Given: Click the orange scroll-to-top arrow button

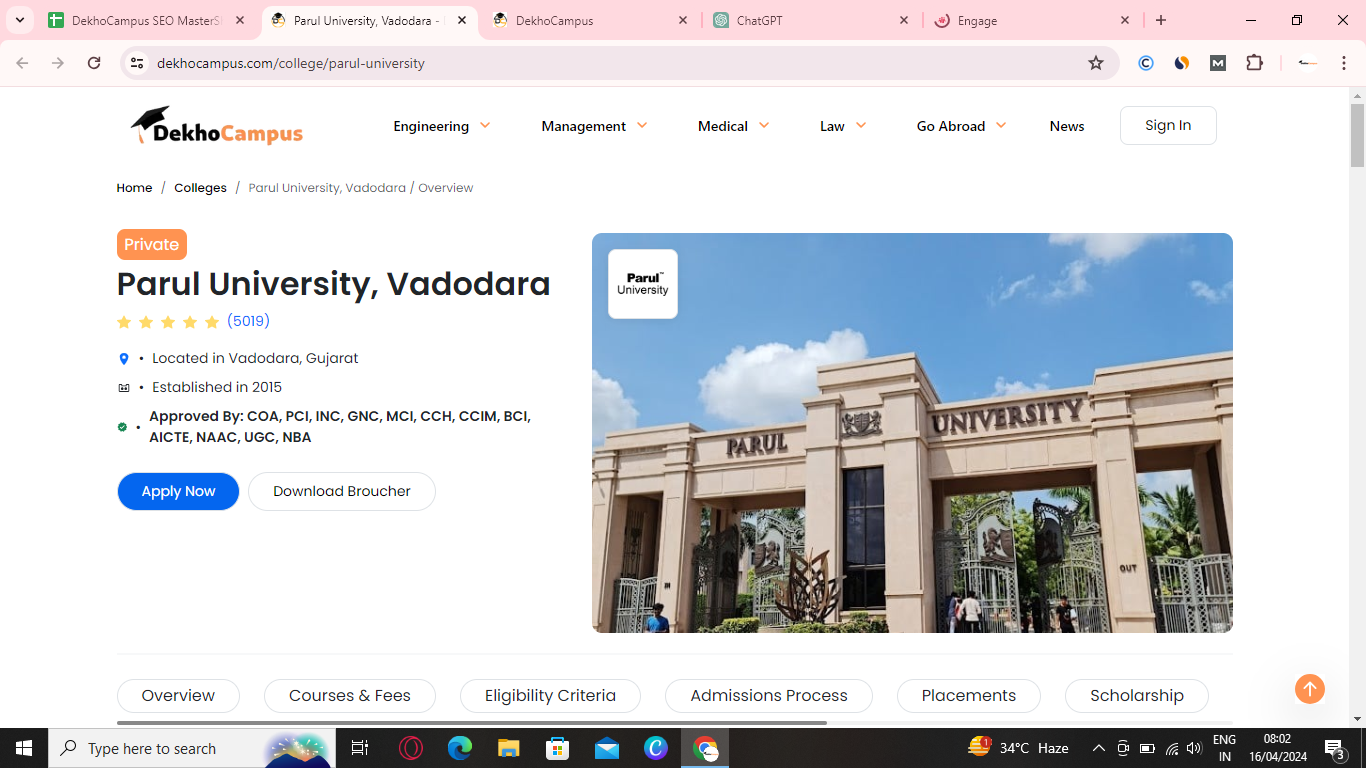Looking at the screenshot, I should (x=1310, y=688).
